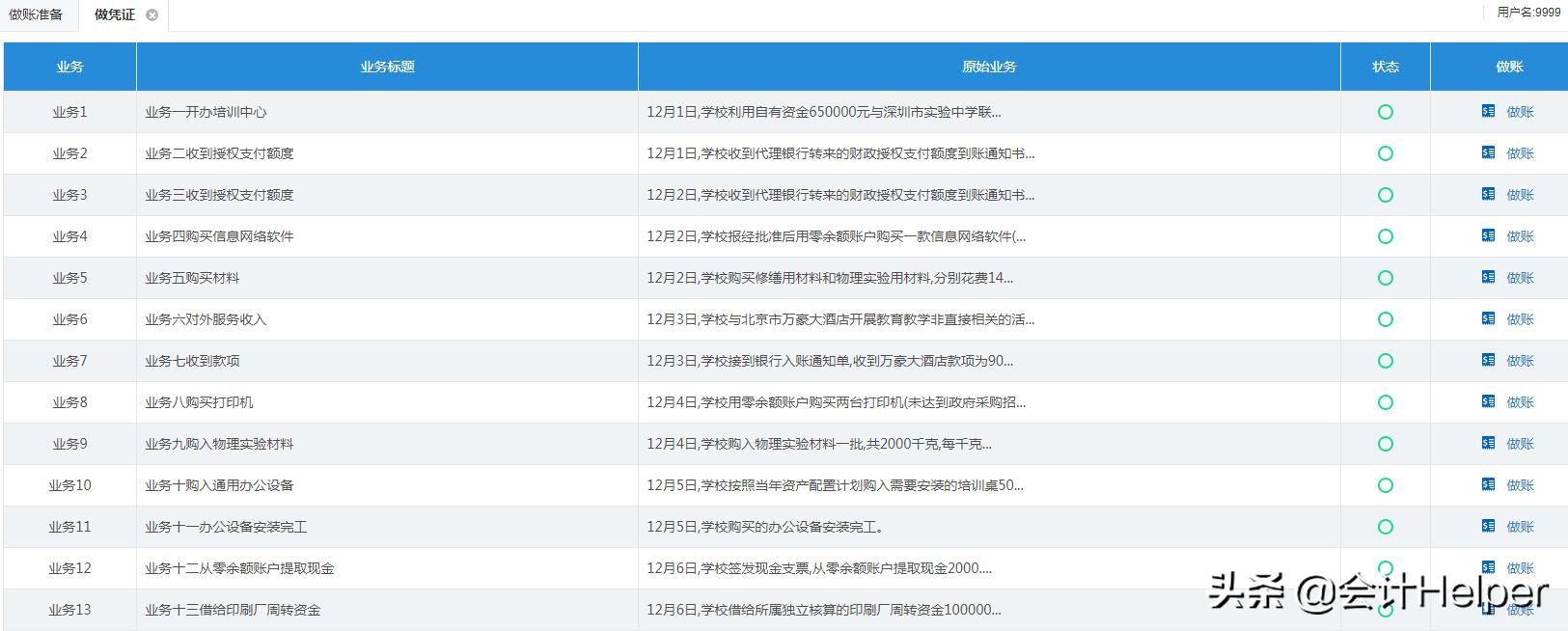Click the 业务12 row label

point(69,568)
